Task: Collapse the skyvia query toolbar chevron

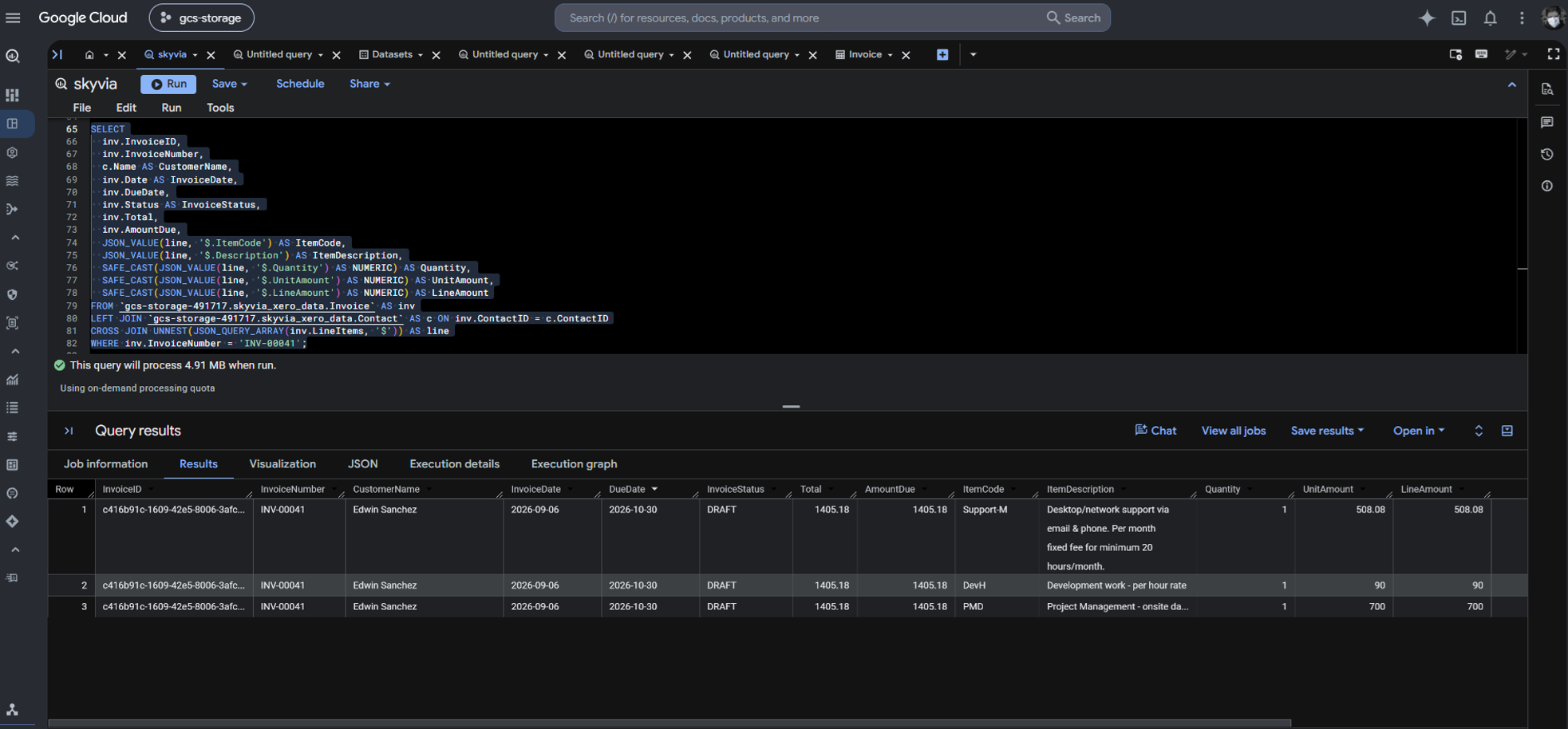Action: [1511, 85]
